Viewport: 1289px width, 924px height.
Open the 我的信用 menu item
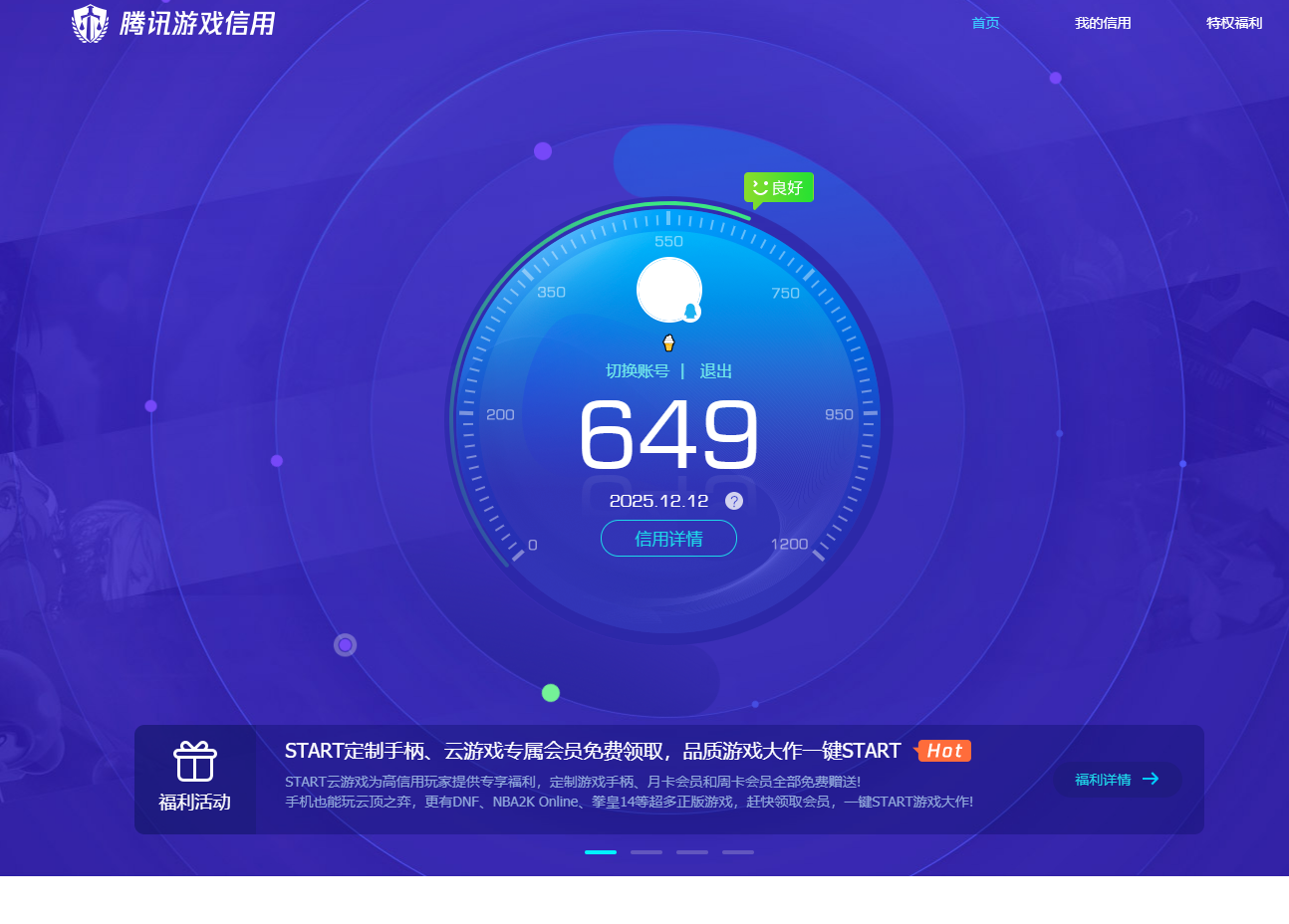pos(1103,23)
